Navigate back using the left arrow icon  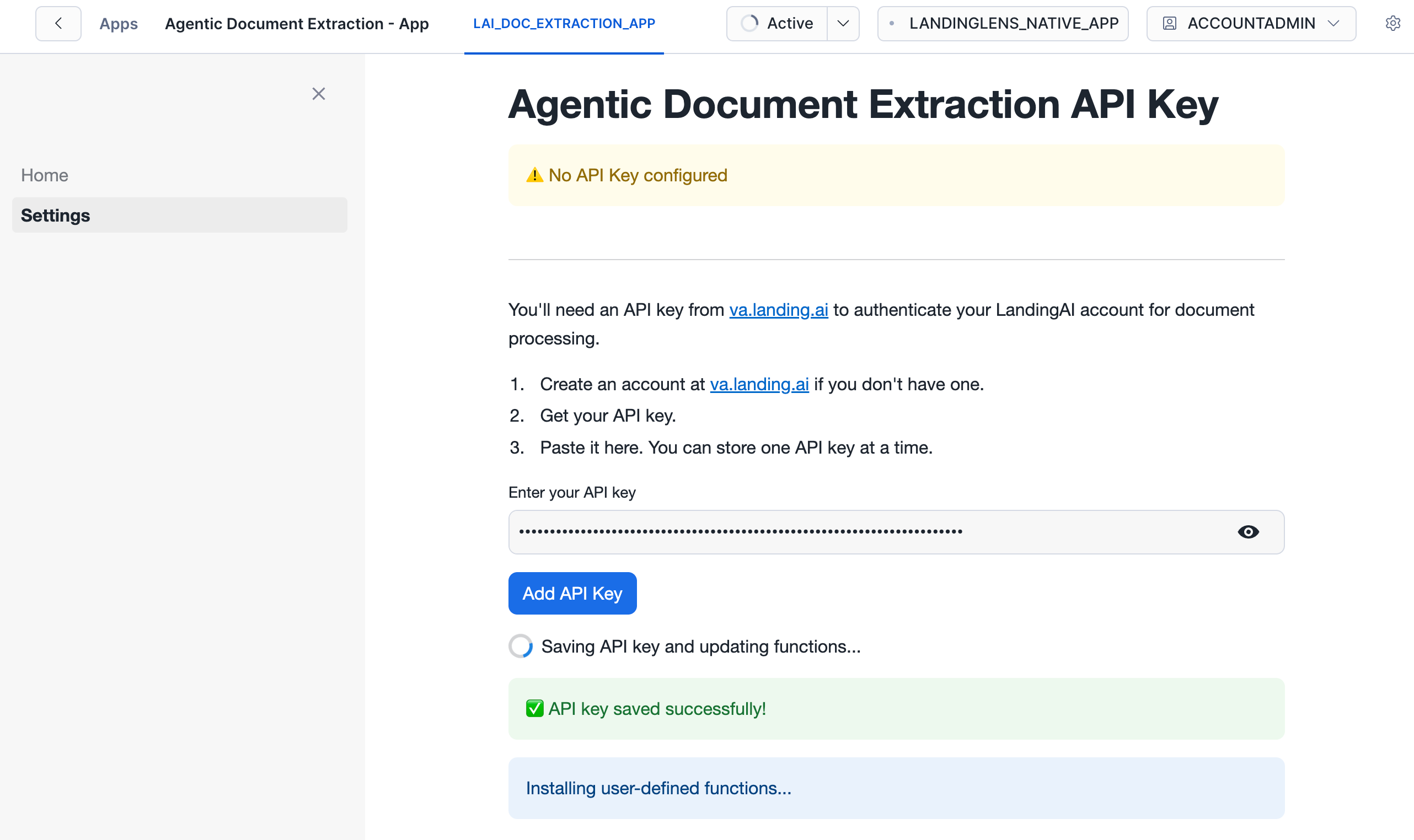pyautogui.click(x=58, y=23)
